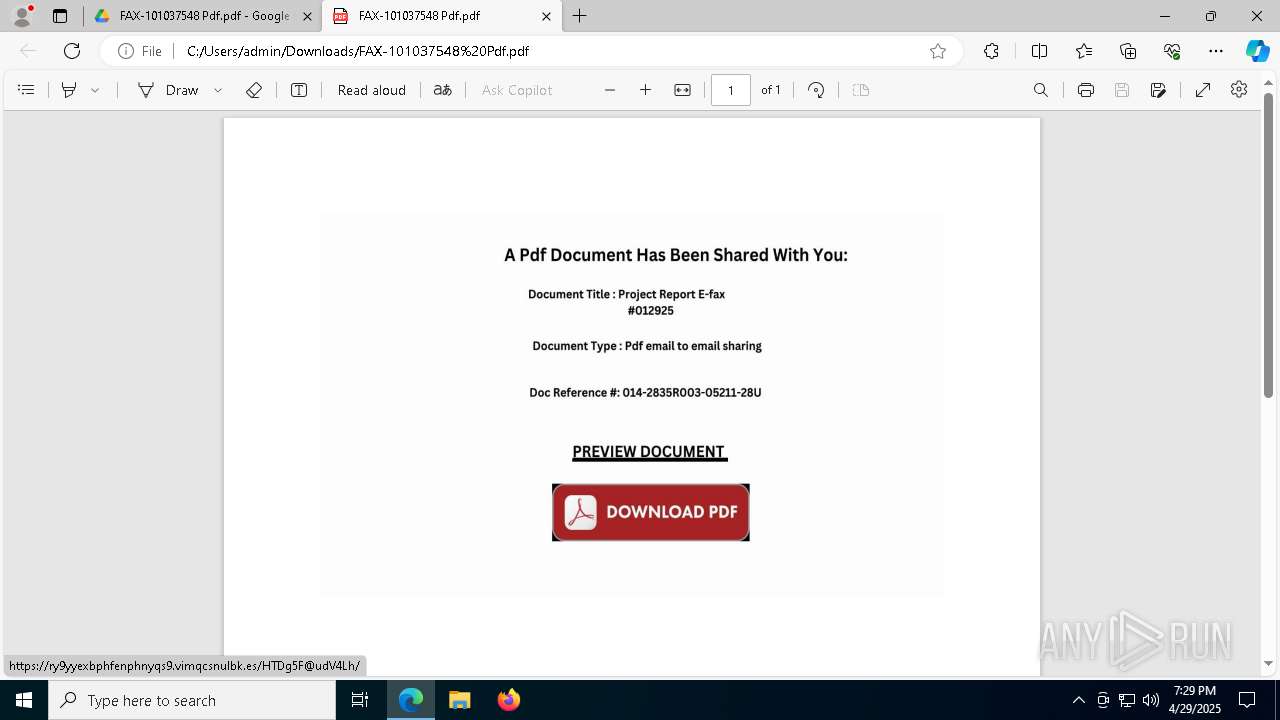The height and width of the screenshot is (720, 1280).
Task: Click the page number box
Action: (731, 90)
